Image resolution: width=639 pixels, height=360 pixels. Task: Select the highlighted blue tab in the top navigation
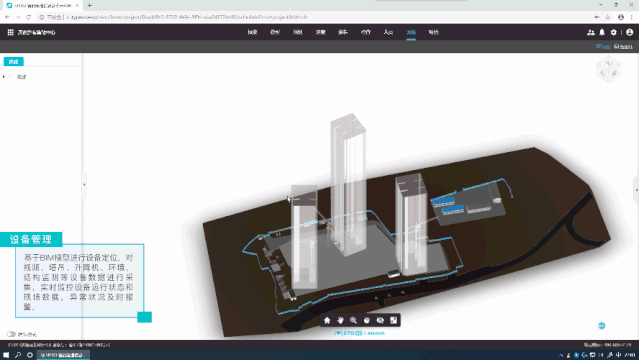[411, 32]
